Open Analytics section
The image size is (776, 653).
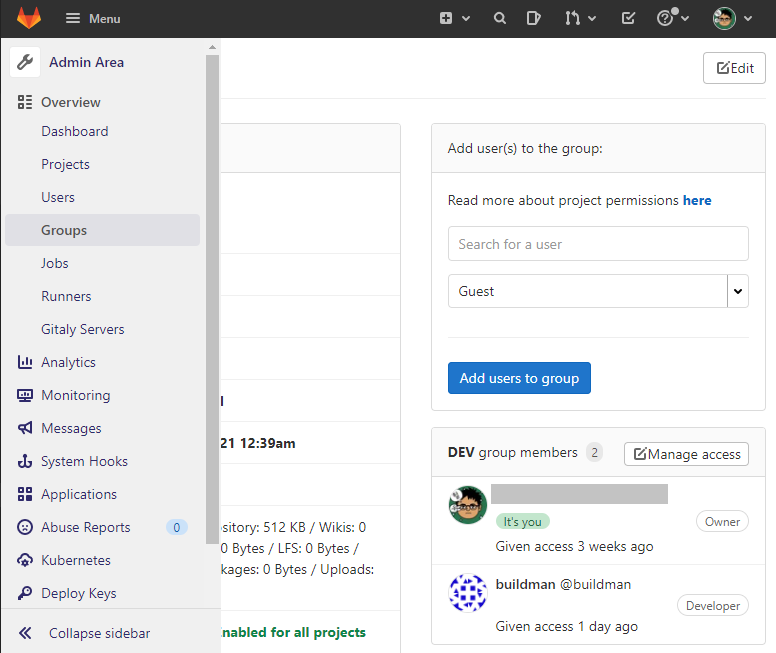pyautogui.click(x=68, y=362)
